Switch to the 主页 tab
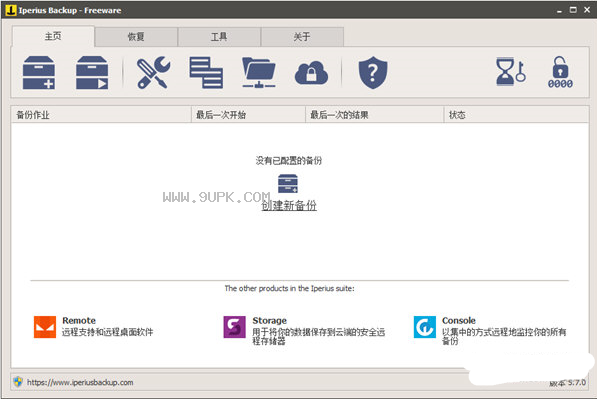 (x=53, y=36)
